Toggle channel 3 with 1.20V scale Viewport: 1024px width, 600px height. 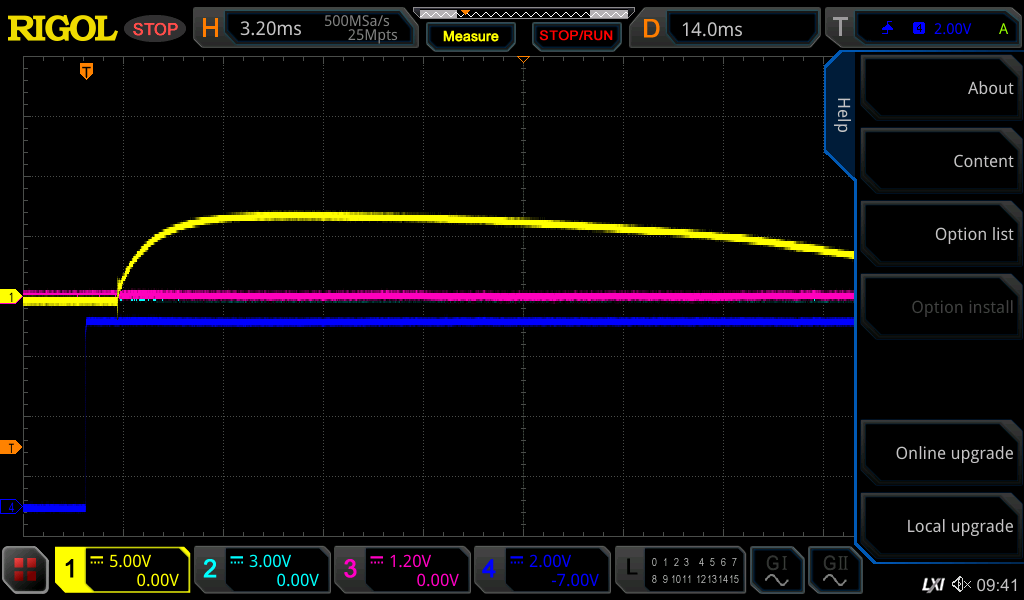[402, 570]
